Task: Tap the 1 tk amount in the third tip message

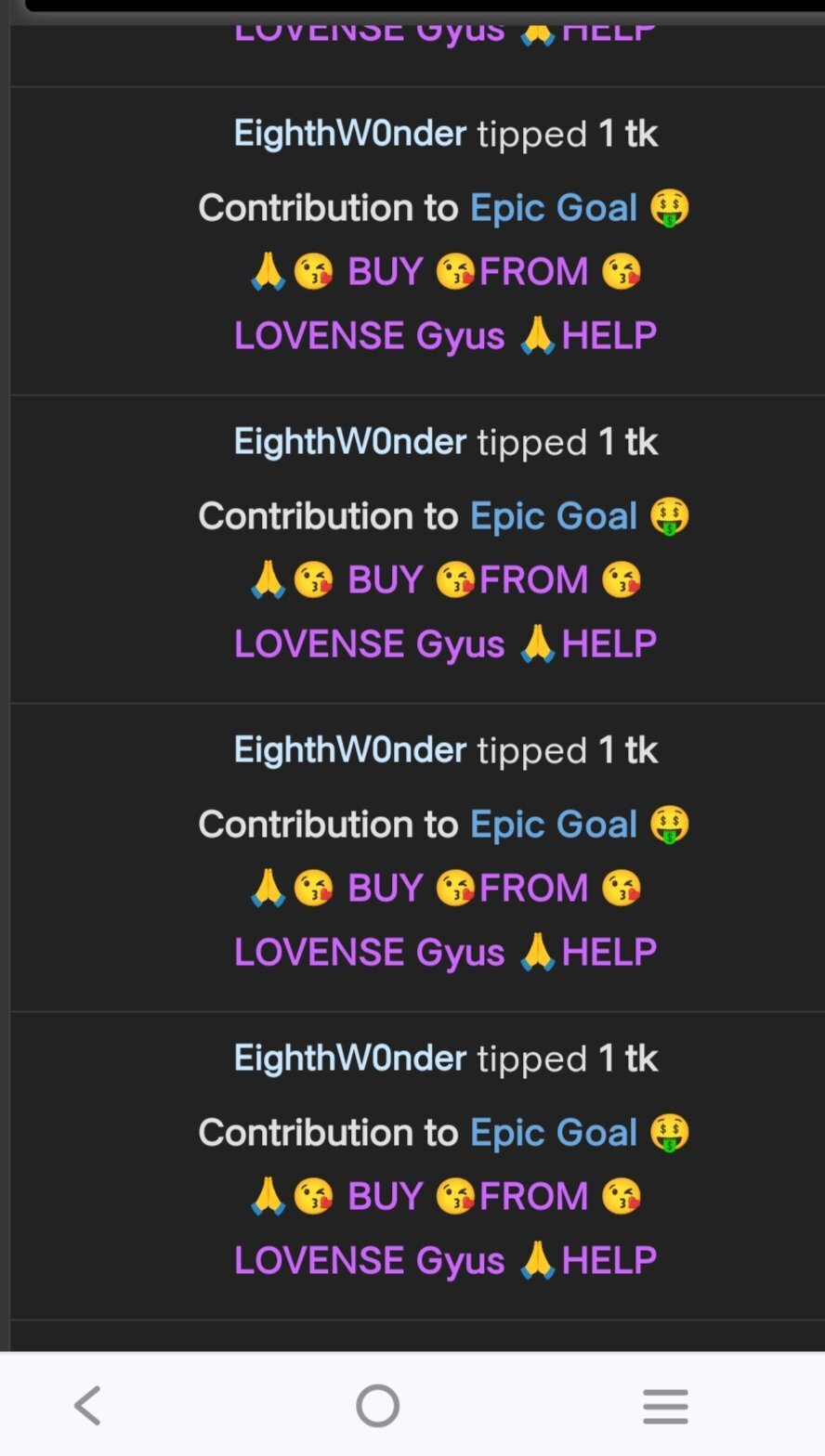Action: pos(628,750)
